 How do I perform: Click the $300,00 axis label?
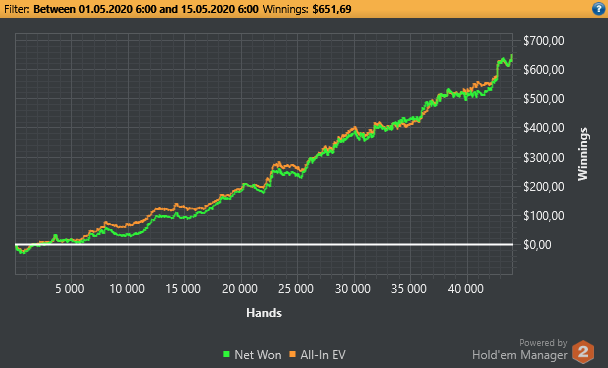(x=544, y=157)
